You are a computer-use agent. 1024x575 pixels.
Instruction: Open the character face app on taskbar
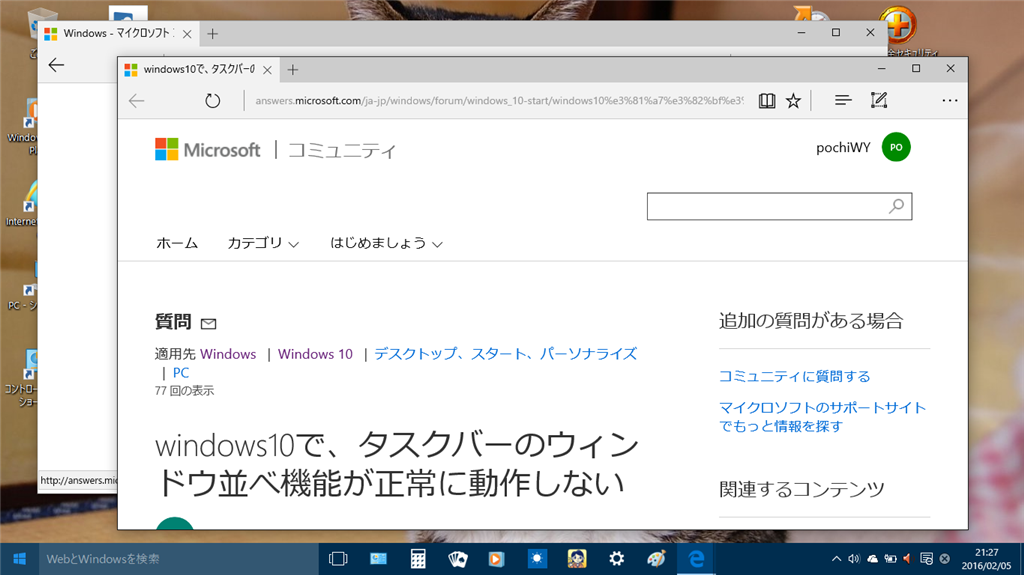click(577, 559)
